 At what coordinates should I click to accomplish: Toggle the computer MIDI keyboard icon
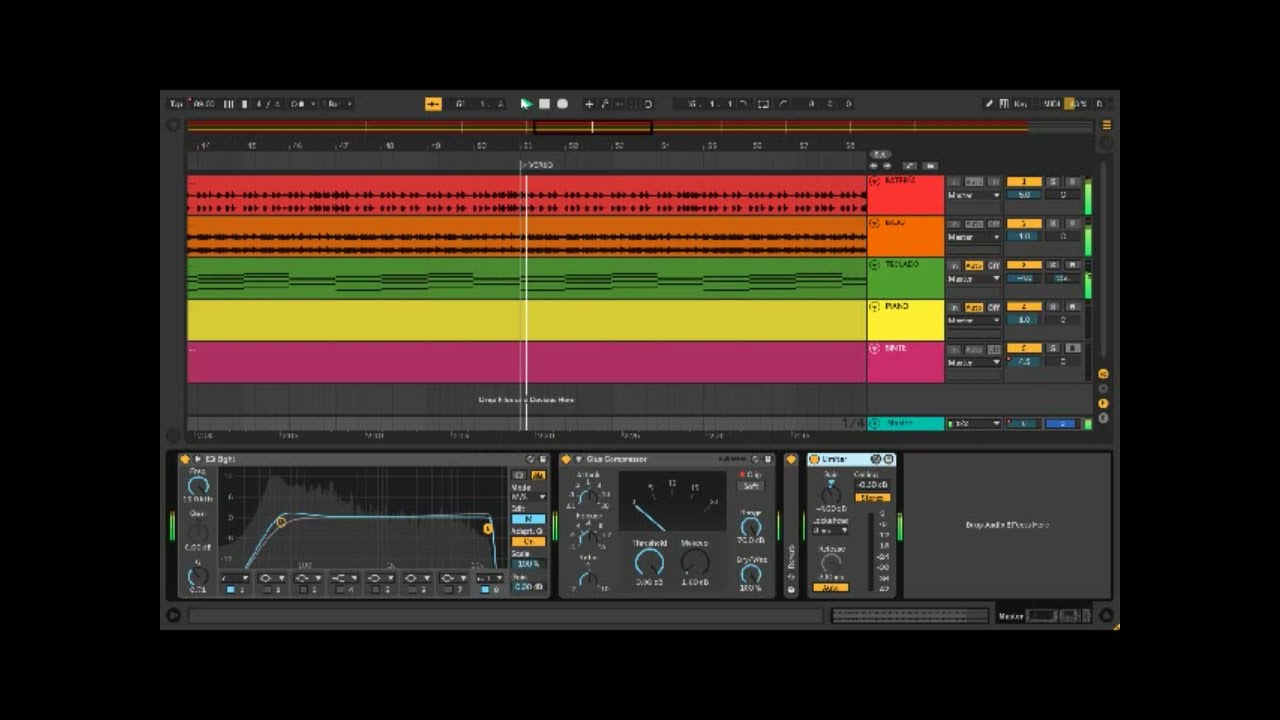1004,104
